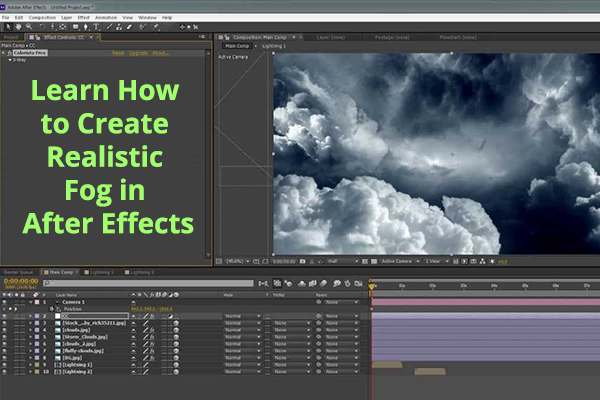
Task: Click the viewer current time 0:00:00:00
Action: click(x=284, y=261)
